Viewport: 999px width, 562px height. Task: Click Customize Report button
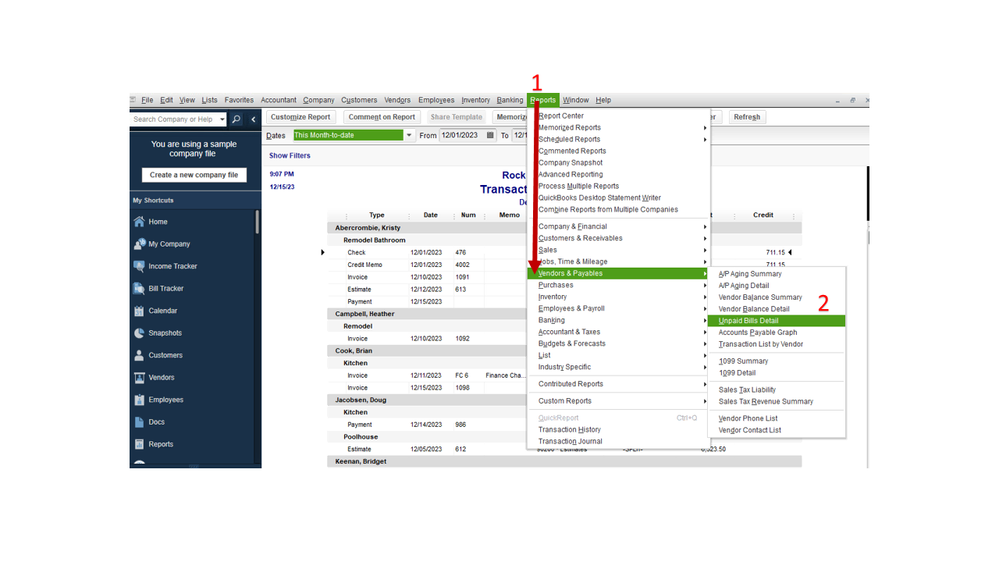(300, 117)
